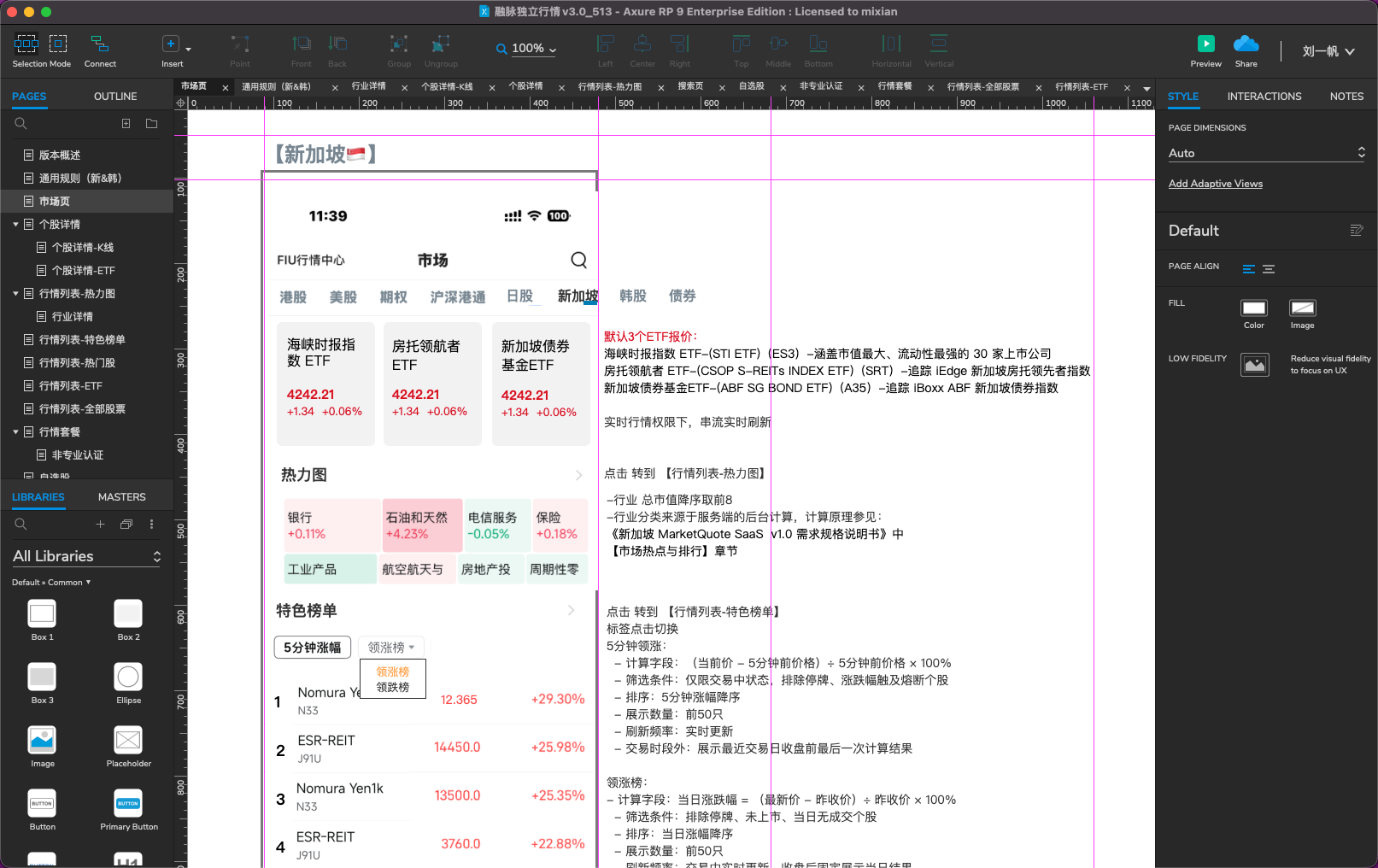The height and width of the screenshot is (868, 1378).
Task: Click the left page align icon
Action: coord(1249,269)
